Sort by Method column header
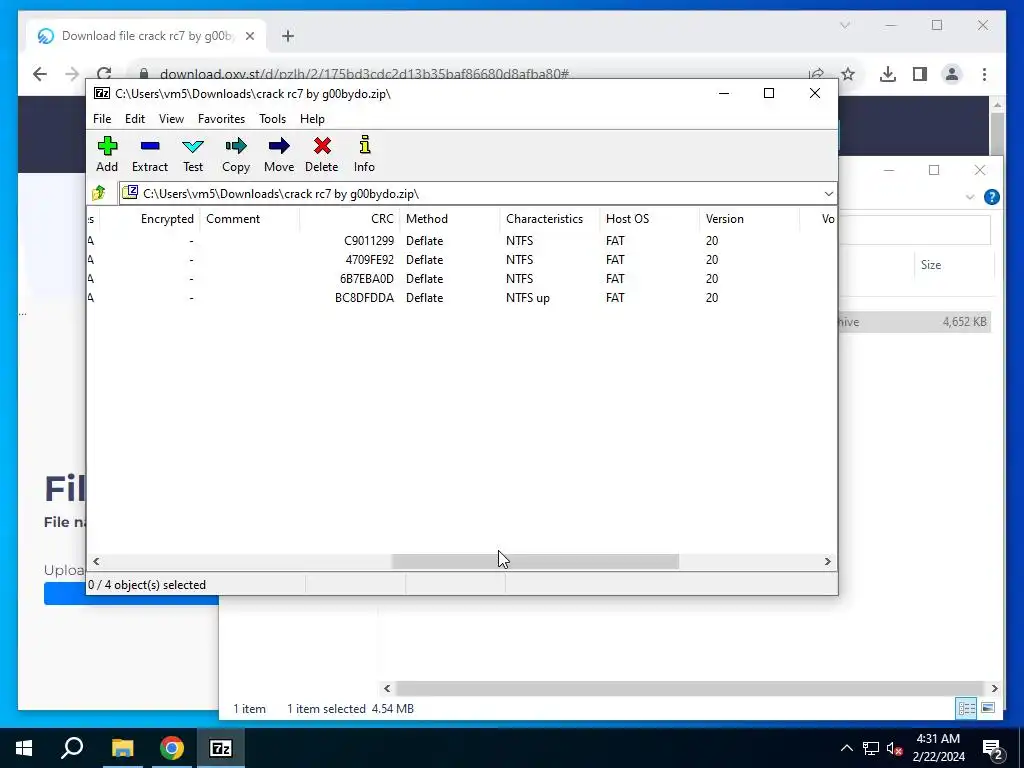The height and width of the screenshot is (768, 1024). pyautogui.click(x=450, y=219)
